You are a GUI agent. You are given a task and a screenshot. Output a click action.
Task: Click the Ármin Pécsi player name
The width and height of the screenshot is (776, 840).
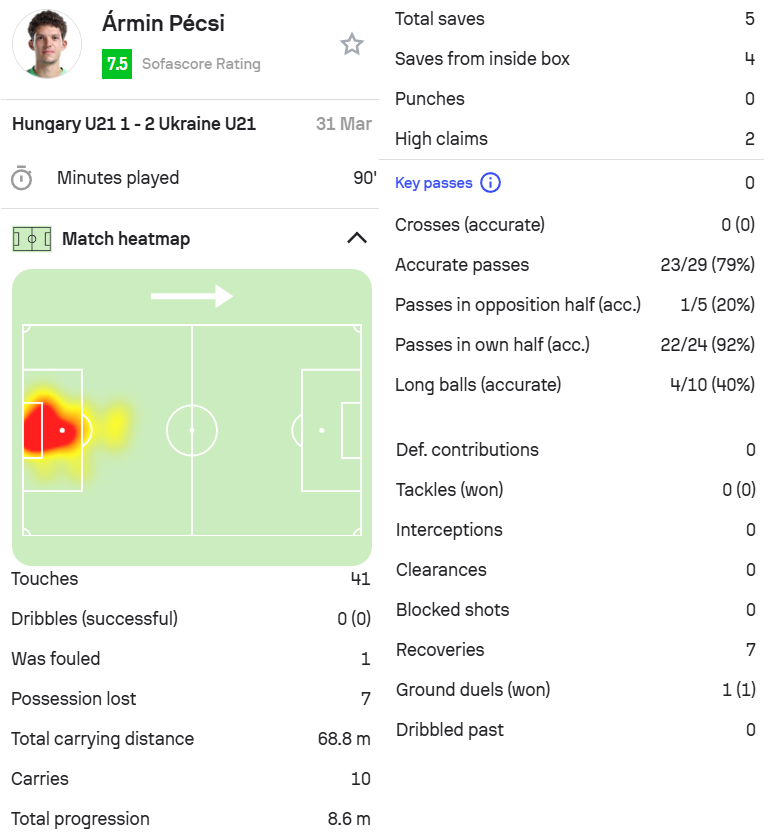[164, 23]
